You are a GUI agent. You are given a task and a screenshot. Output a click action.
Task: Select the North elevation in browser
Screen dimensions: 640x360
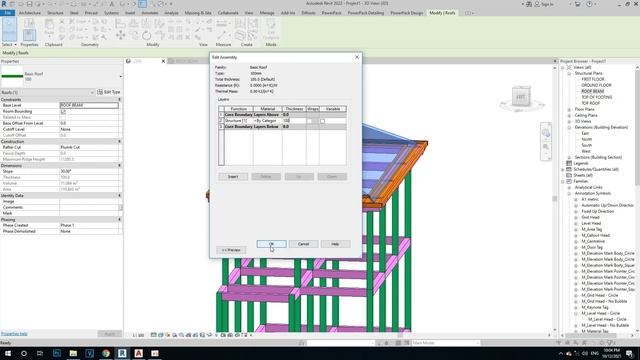pyautogui.click(x=586, y=139)
